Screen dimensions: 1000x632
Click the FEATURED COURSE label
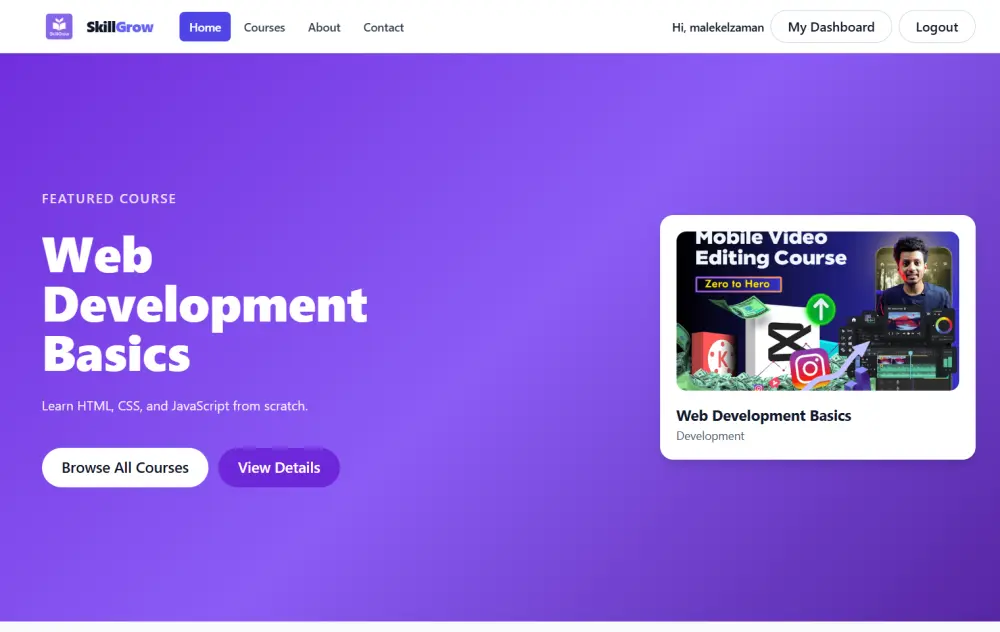[x=108, y=198]
